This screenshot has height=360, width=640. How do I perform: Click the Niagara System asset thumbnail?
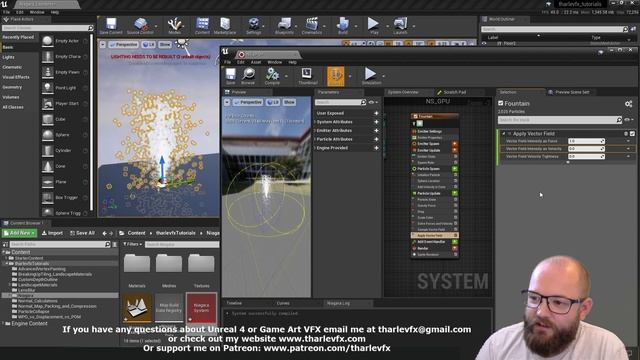(201, 307)
